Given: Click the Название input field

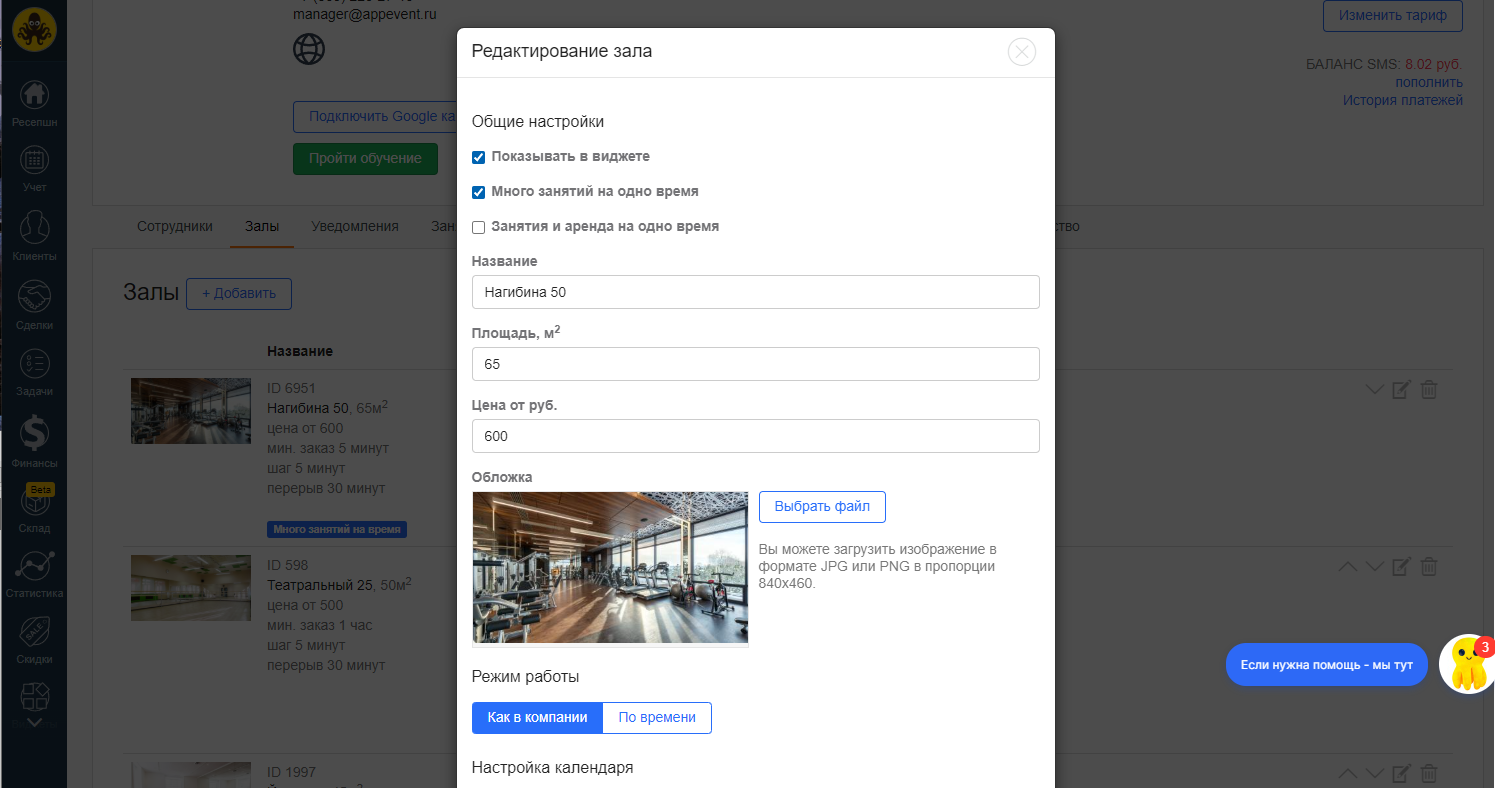Looking at the screenshot, I should (755, 293).
